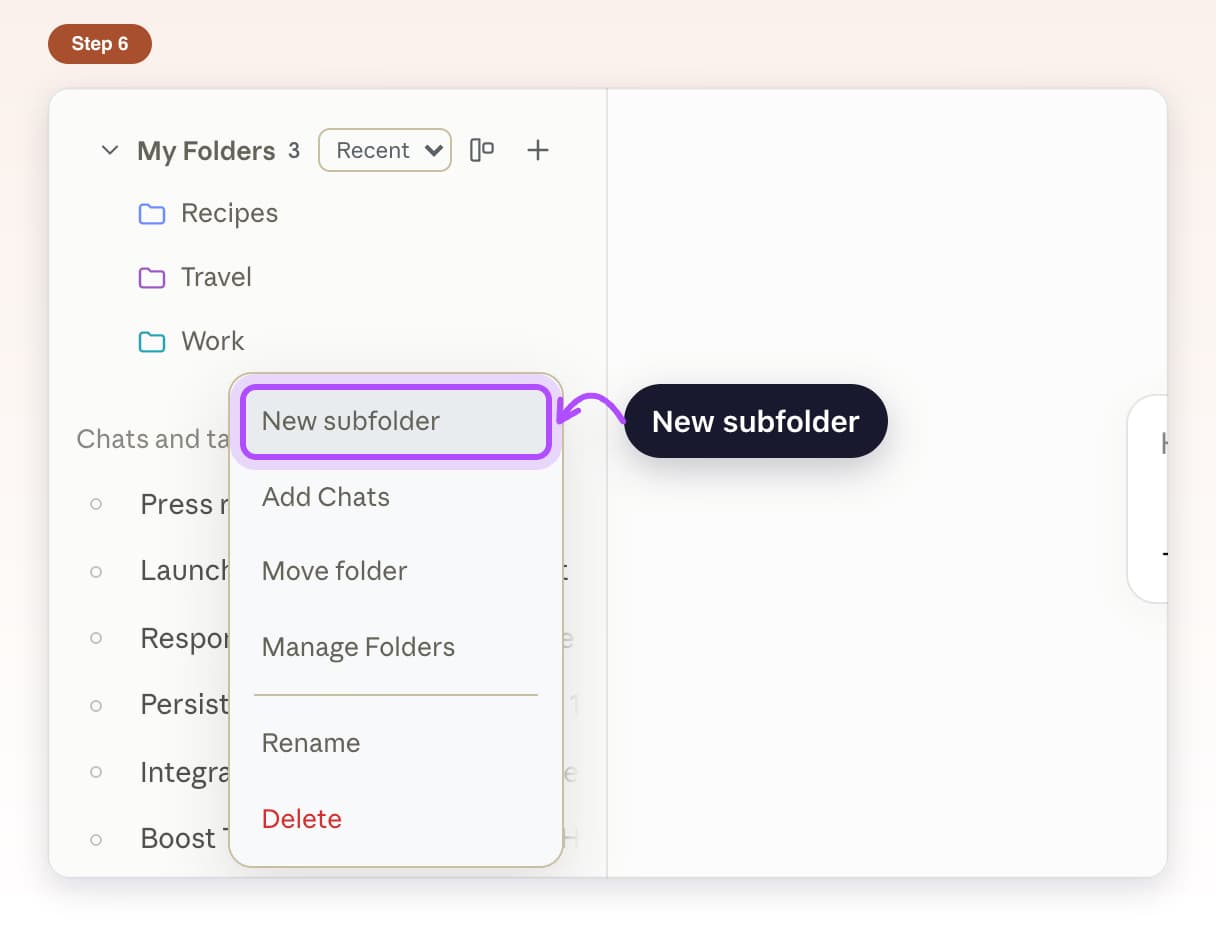This screenshot has height=926, width=1216.
Task: Collapse the My Folders section chevron
Action: point(110,151)
